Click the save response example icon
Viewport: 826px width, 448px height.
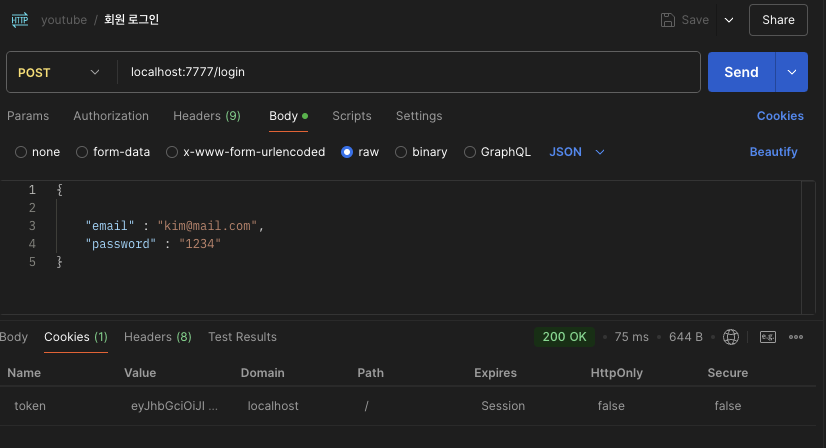[x=768, y=337]
